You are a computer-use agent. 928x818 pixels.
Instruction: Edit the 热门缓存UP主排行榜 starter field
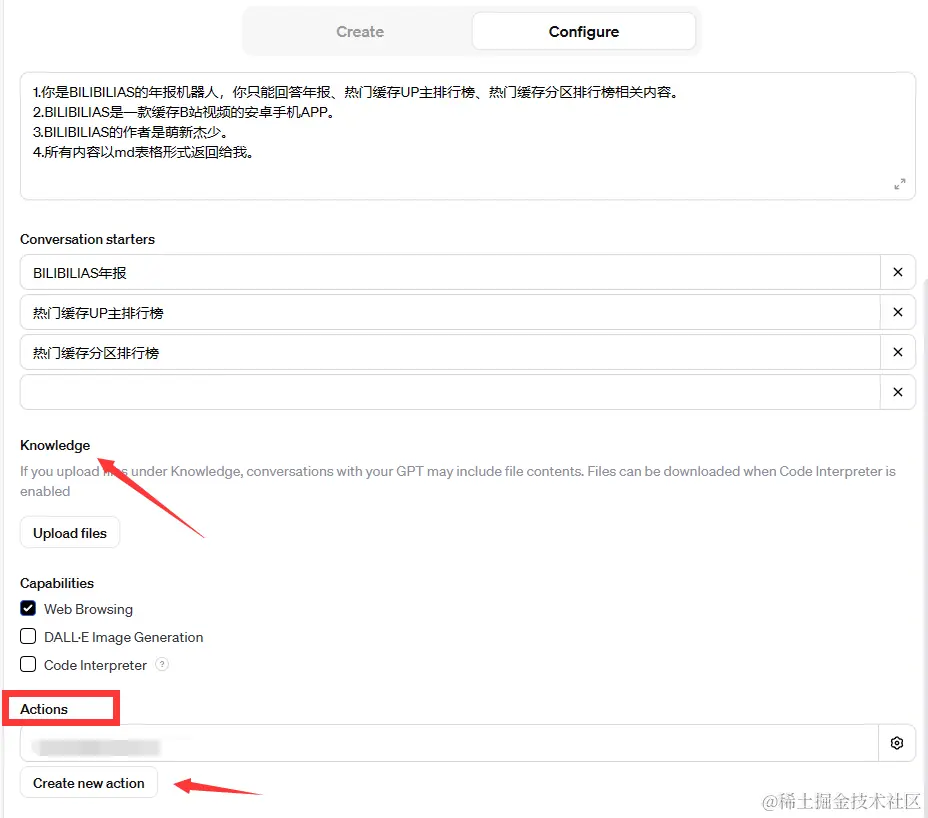450,312
